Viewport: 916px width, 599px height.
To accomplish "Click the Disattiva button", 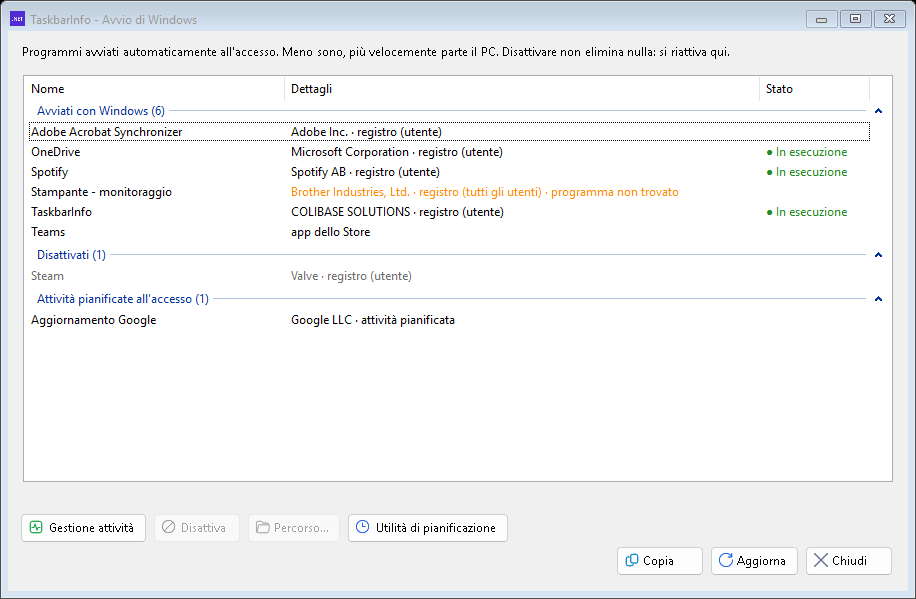I will point(197,528).
